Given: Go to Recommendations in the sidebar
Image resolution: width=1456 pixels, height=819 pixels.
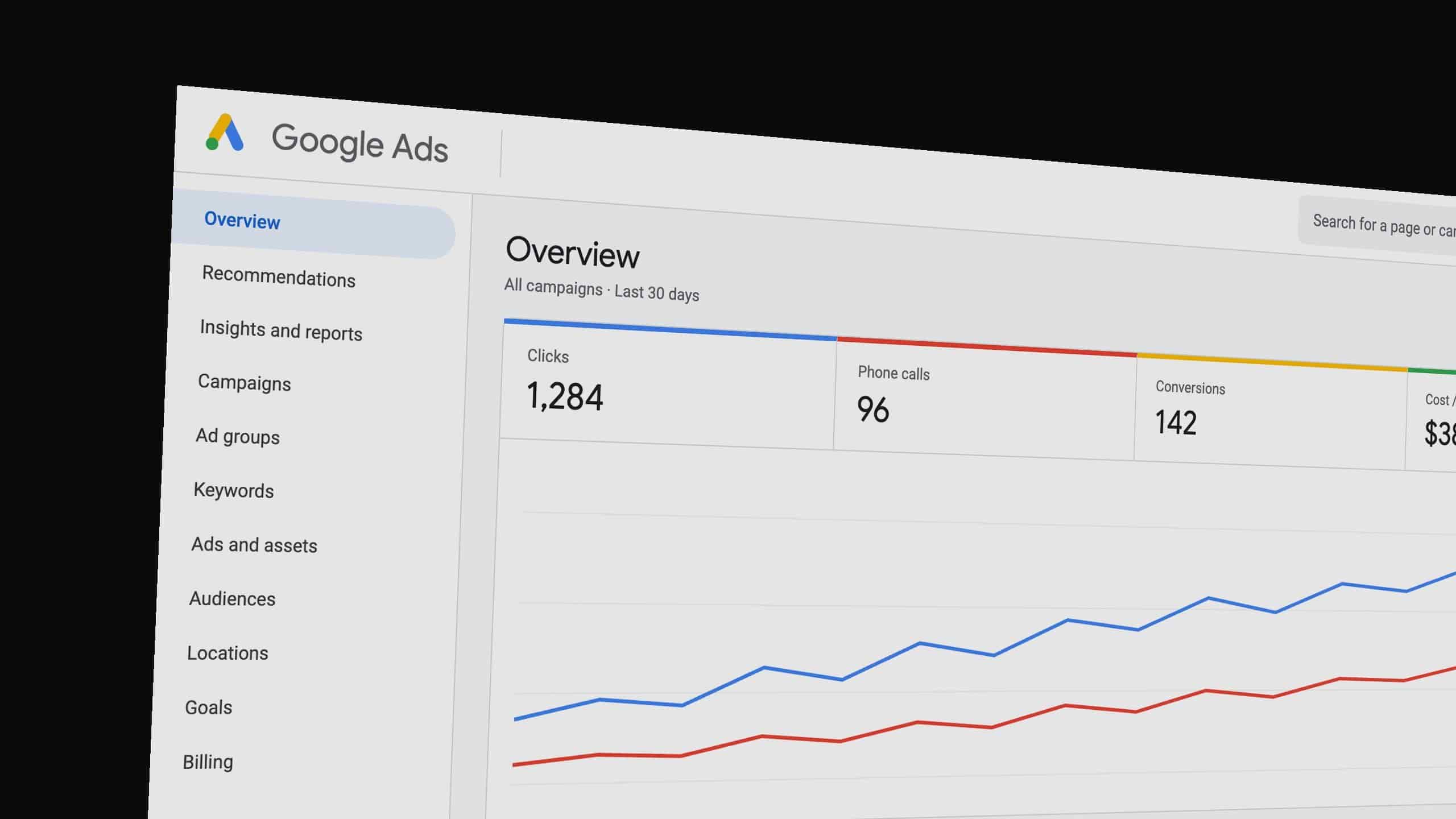Looking at the screenshot, I should (x=279, y=277).
